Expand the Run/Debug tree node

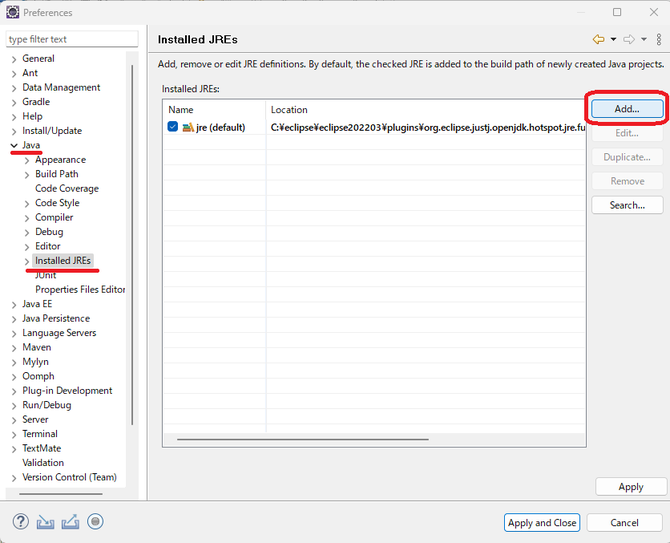(14, 405)
